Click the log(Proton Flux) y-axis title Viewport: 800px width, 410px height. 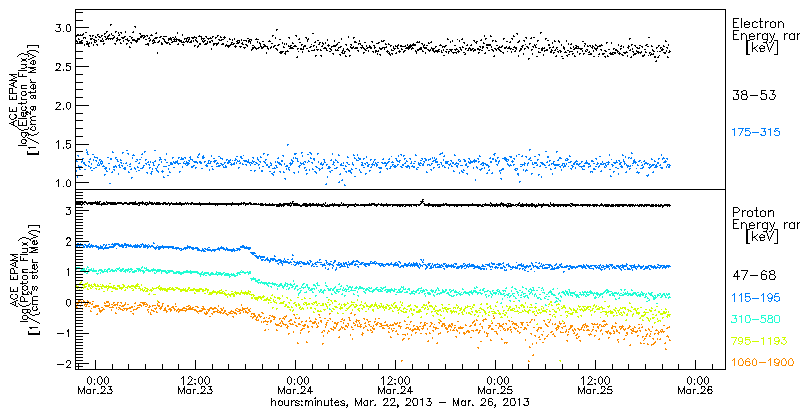[23, 281]
